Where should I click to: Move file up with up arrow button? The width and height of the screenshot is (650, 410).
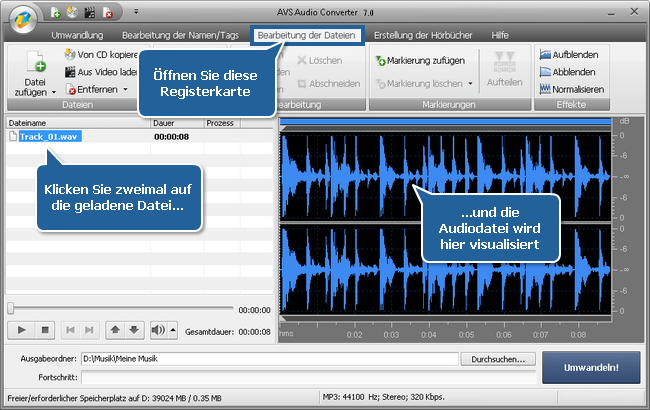116,330
